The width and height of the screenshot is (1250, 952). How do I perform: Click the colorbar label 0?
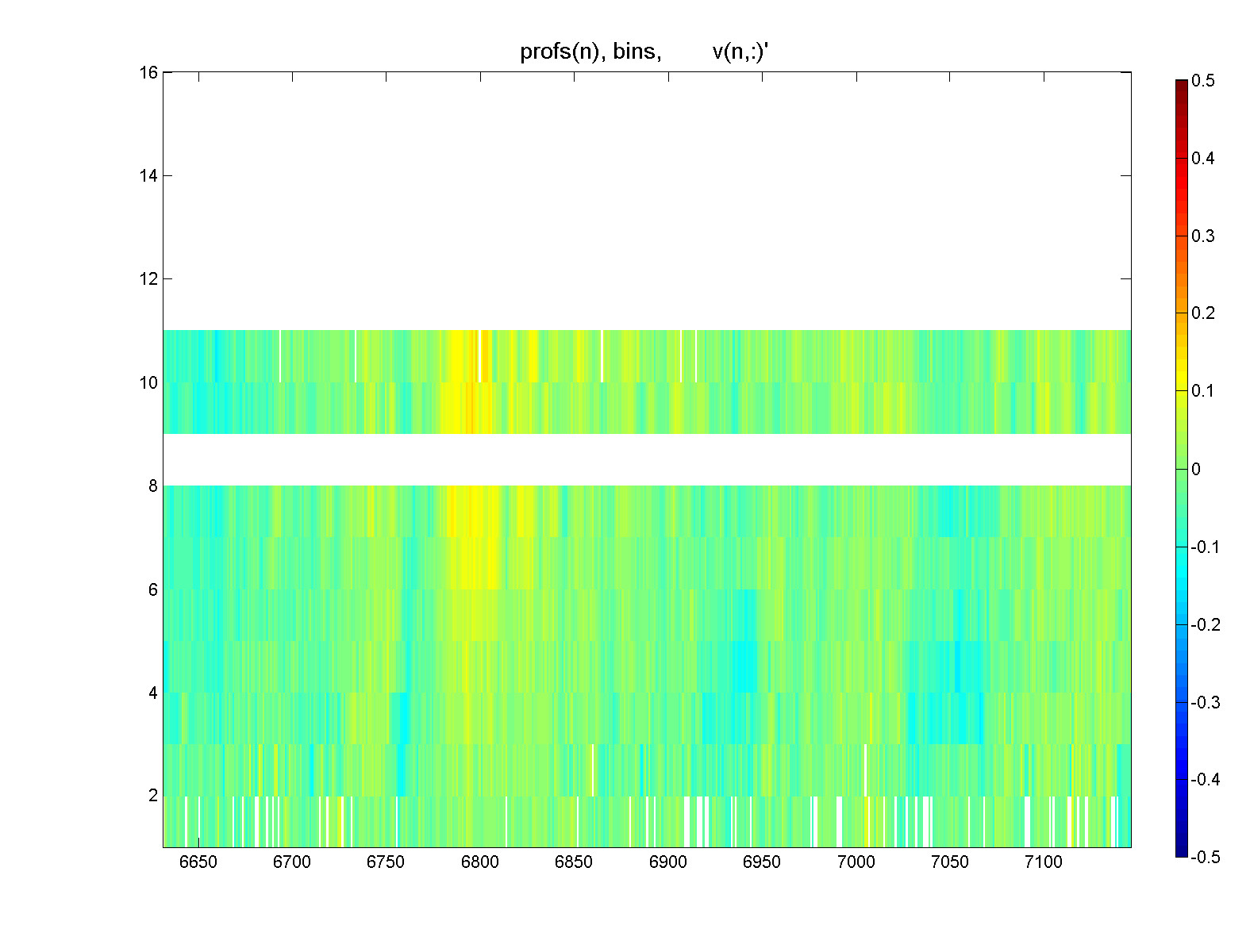(1196, 469)
